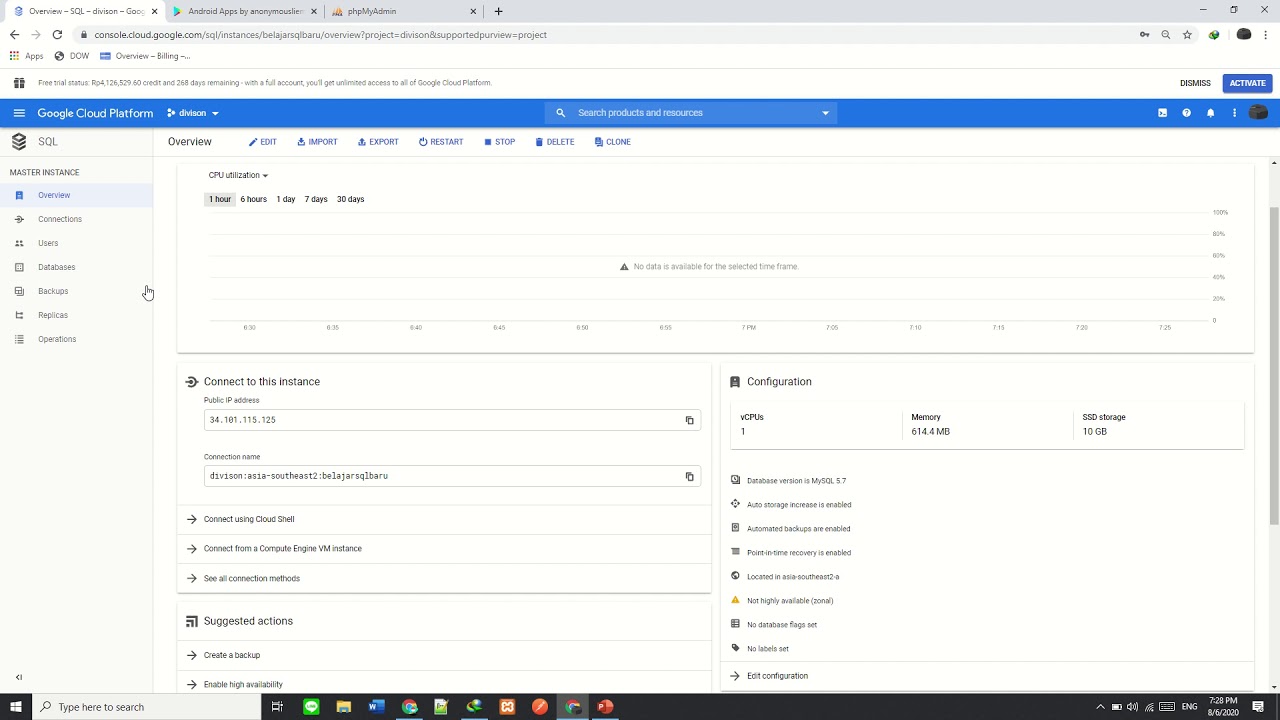
Task: Open the CPU utilization metric dropdown
Action: pos(238,175)
